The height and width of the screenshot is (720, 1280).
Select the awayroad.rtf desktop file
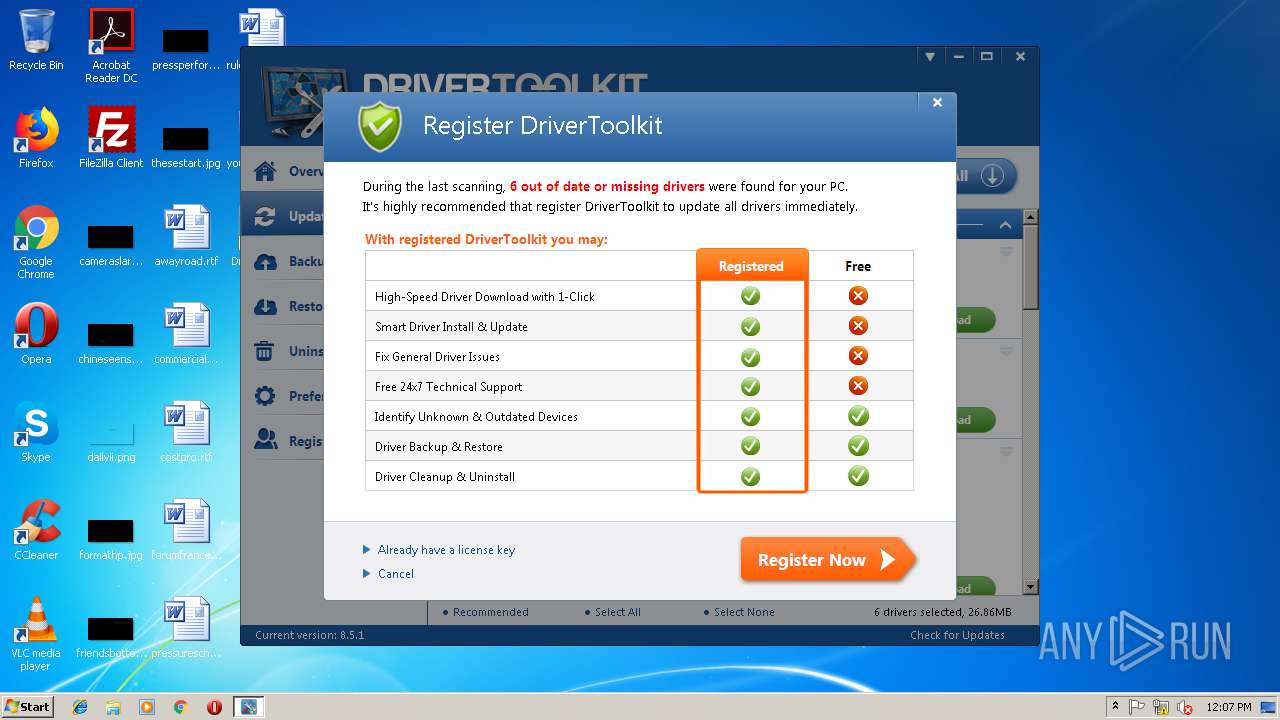coord(186,237)
